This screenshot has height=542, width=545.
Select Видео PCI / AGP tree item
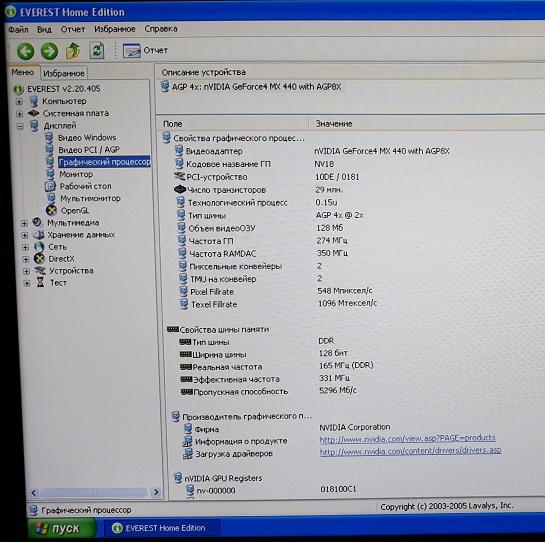coord(89,150)
